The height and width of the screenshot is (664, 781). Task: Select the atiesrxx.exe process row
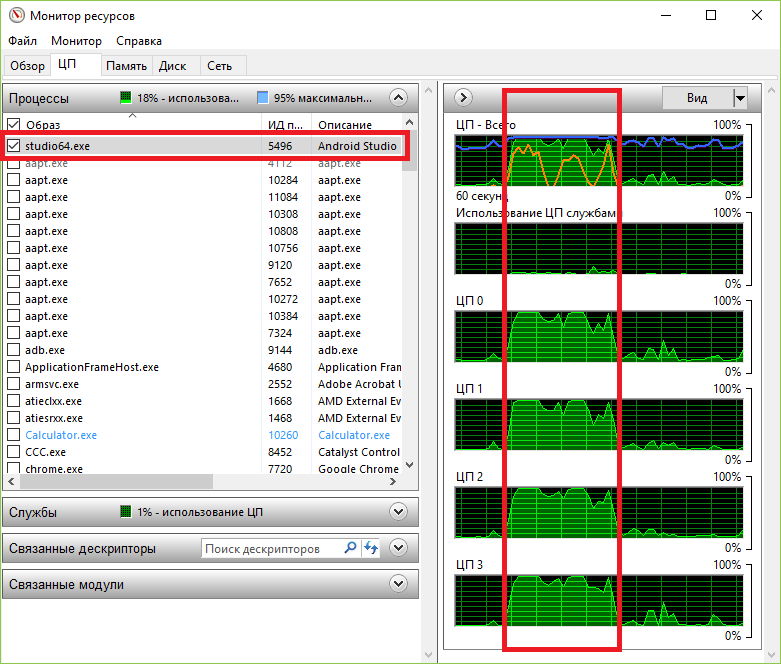[x=203, y=418]
